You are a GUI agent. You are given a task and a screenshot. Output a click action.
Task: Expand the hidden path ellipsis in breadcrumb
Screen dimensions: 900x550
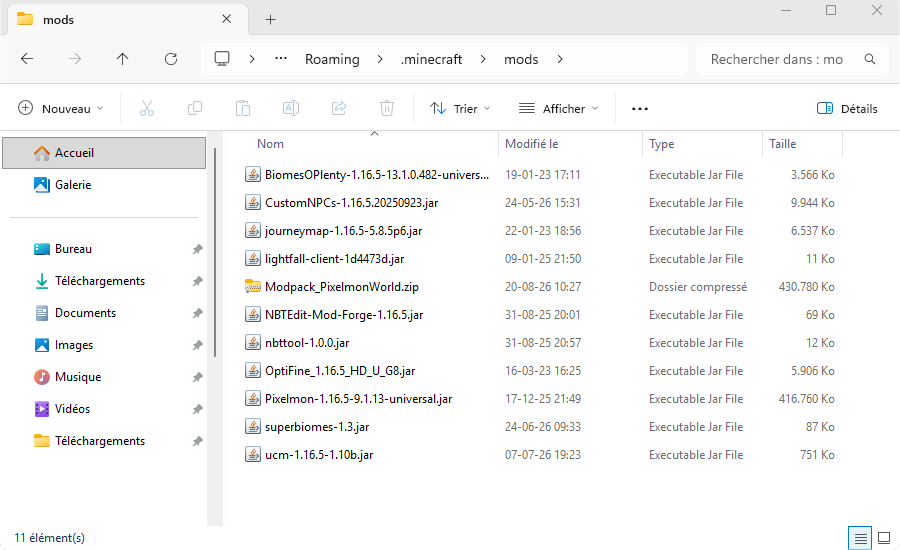pyautogui.click(x=281, y=59)
